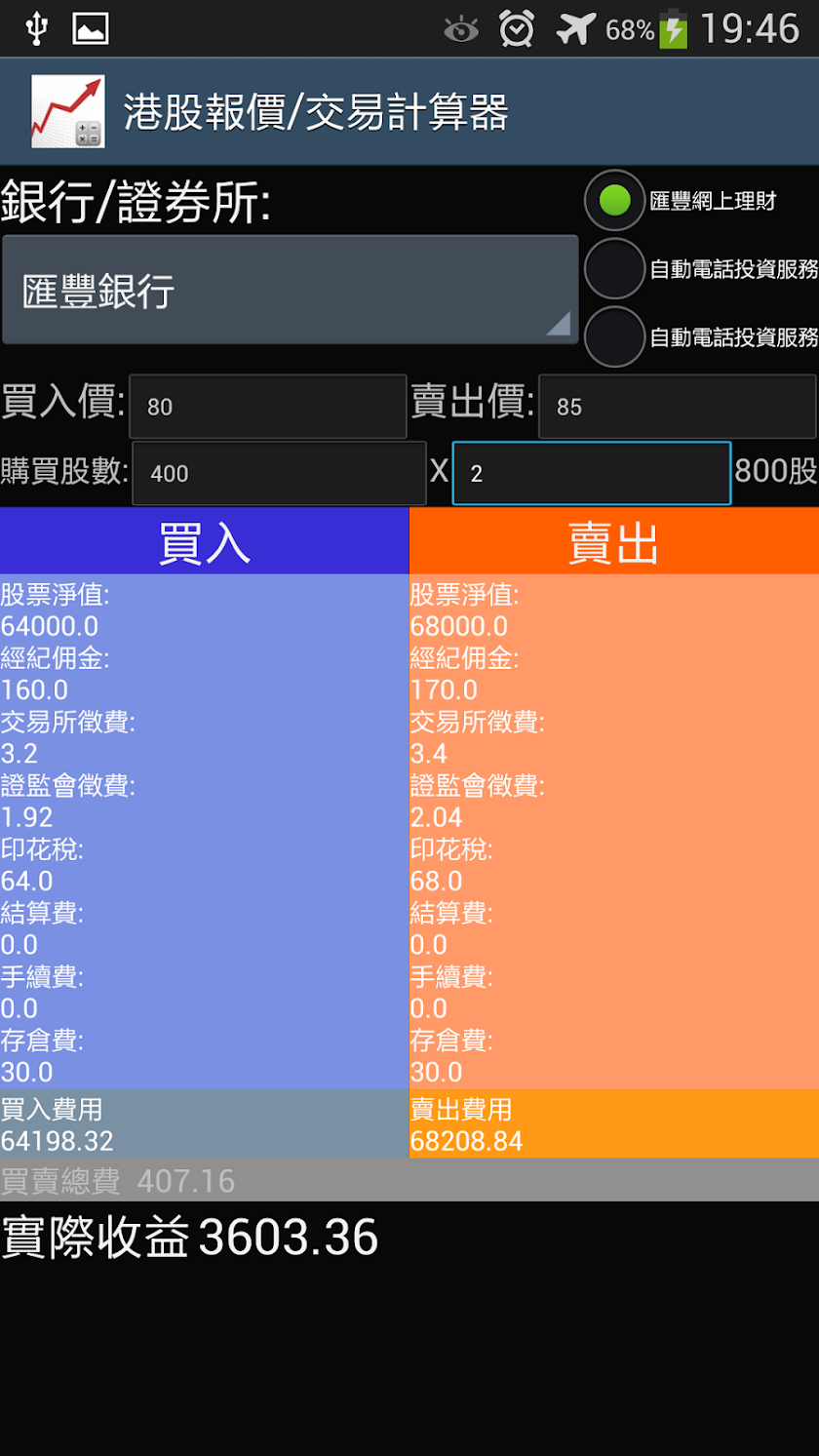Tap the buy 證監會徵費 value 1.92

click(26, 817)
